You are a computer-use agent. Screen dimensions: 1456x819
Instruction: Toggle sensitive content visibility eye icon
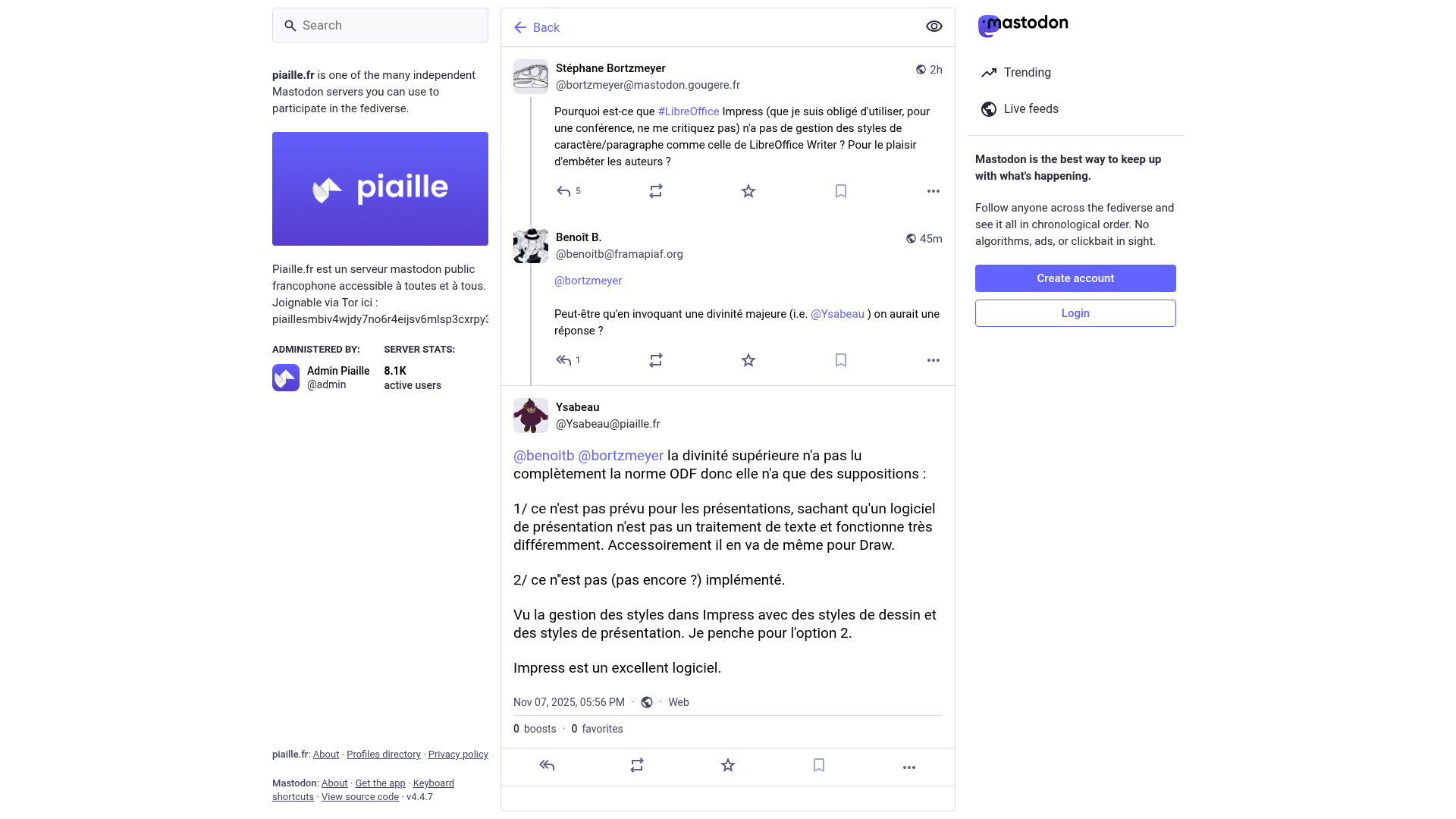(x=934, y=27)
